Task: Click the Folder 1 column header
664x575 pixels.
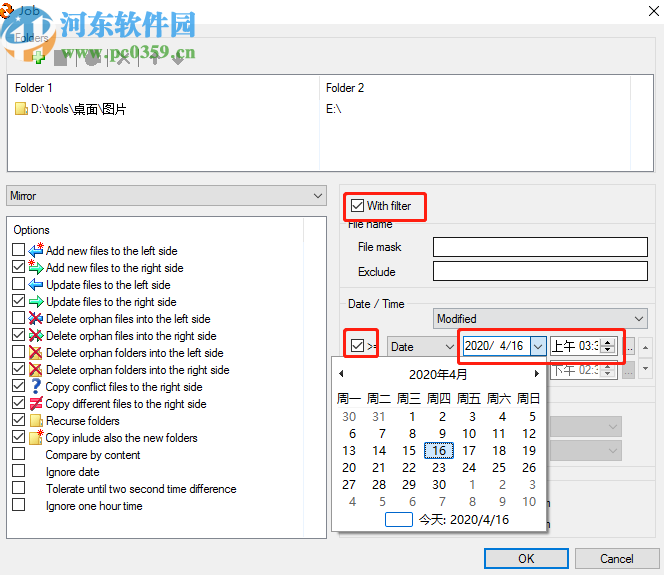Action: pyautogui.click(x=34, y=88)
